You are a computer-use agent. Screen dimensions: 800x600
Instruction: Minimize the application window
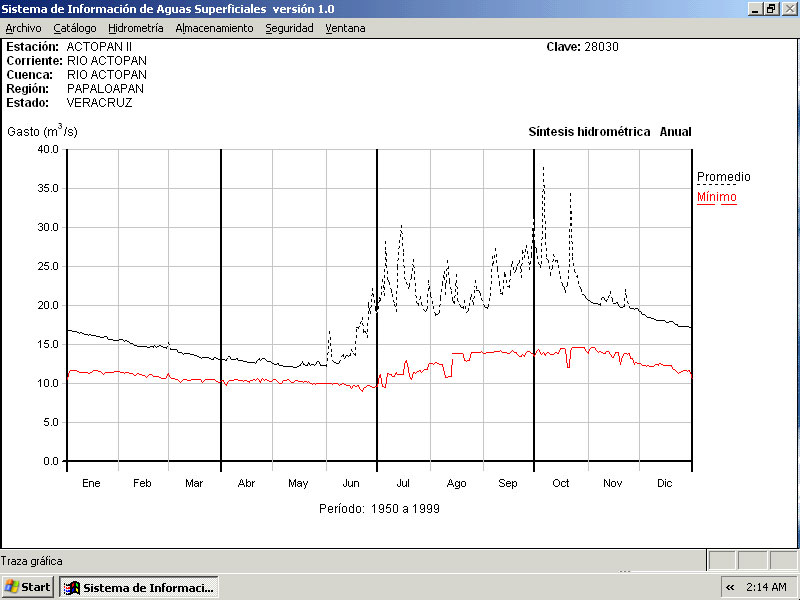coord(755,8)
